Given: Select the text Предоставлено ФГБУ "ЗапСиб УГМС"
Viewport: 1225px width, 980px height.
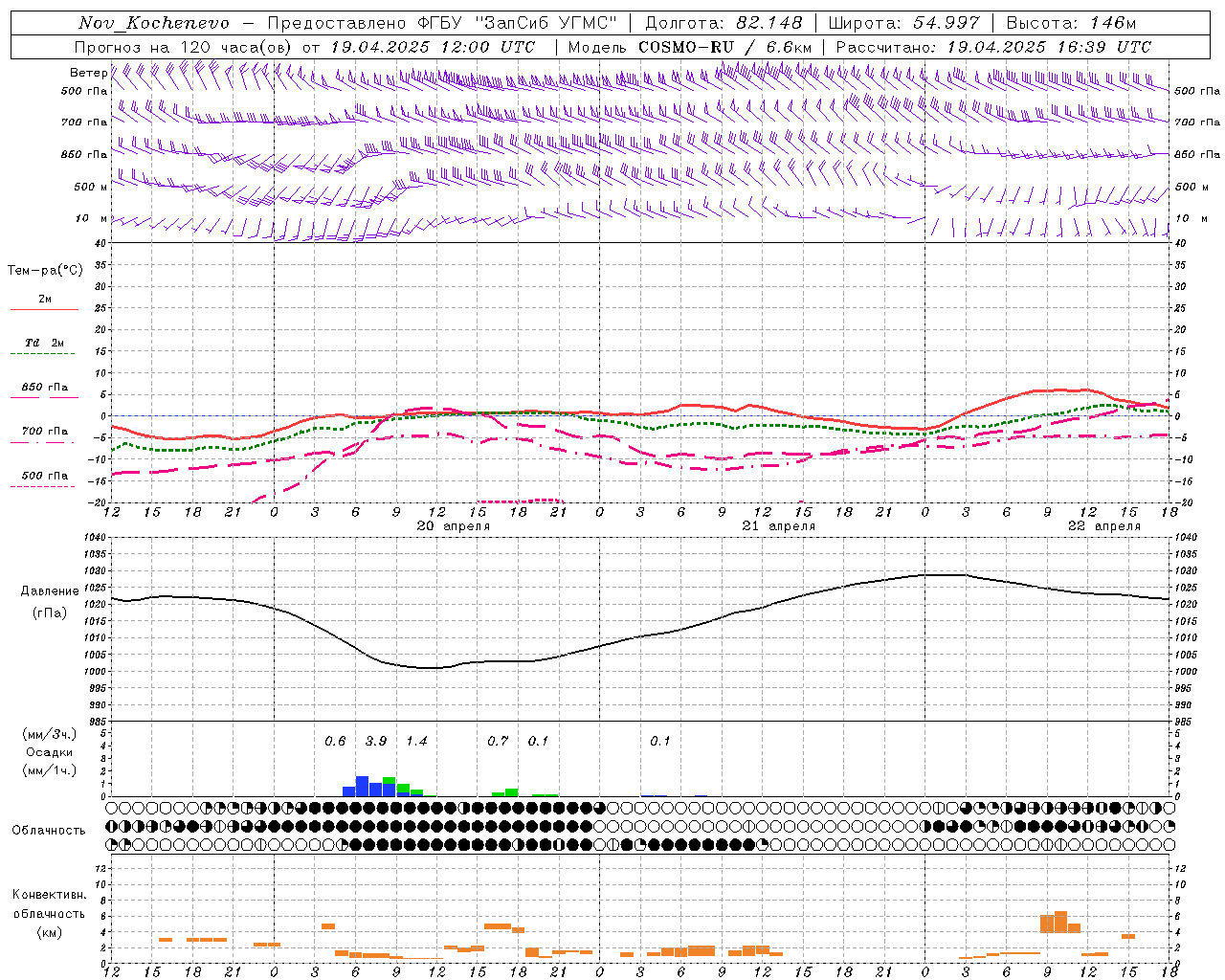Looking at the screenshot, I should point(443,23).
